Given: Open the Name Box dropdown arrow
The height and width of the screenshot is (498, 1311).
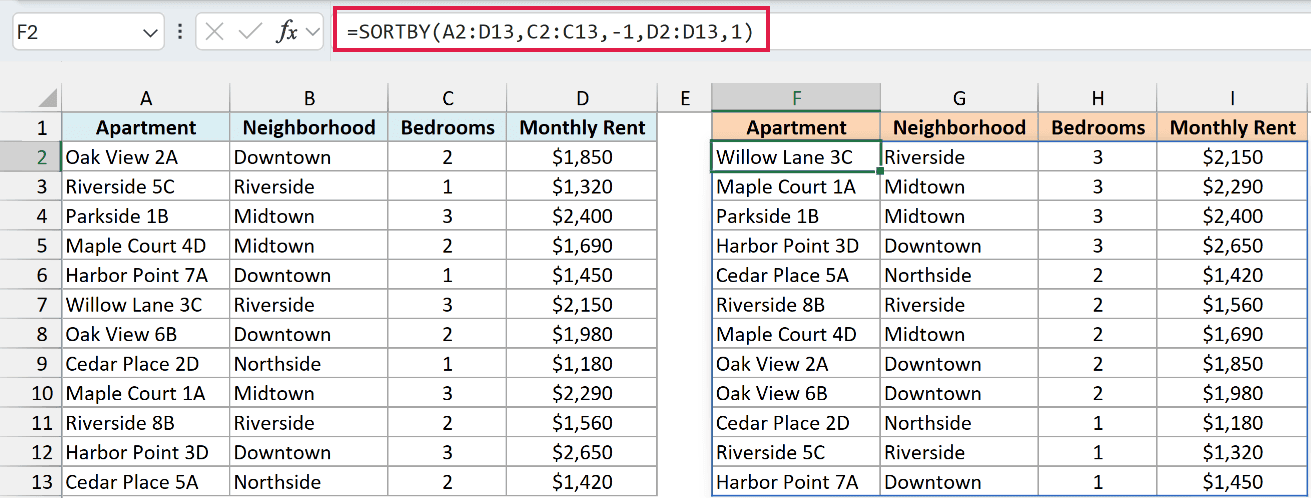Looking at the screenshot, I should [x=150, y=33].
